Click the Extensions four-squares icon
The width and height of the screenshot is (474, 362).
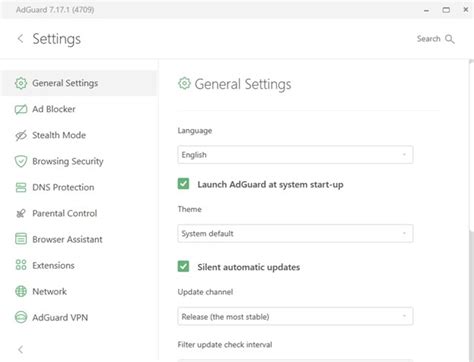click(x=21, y=265)
